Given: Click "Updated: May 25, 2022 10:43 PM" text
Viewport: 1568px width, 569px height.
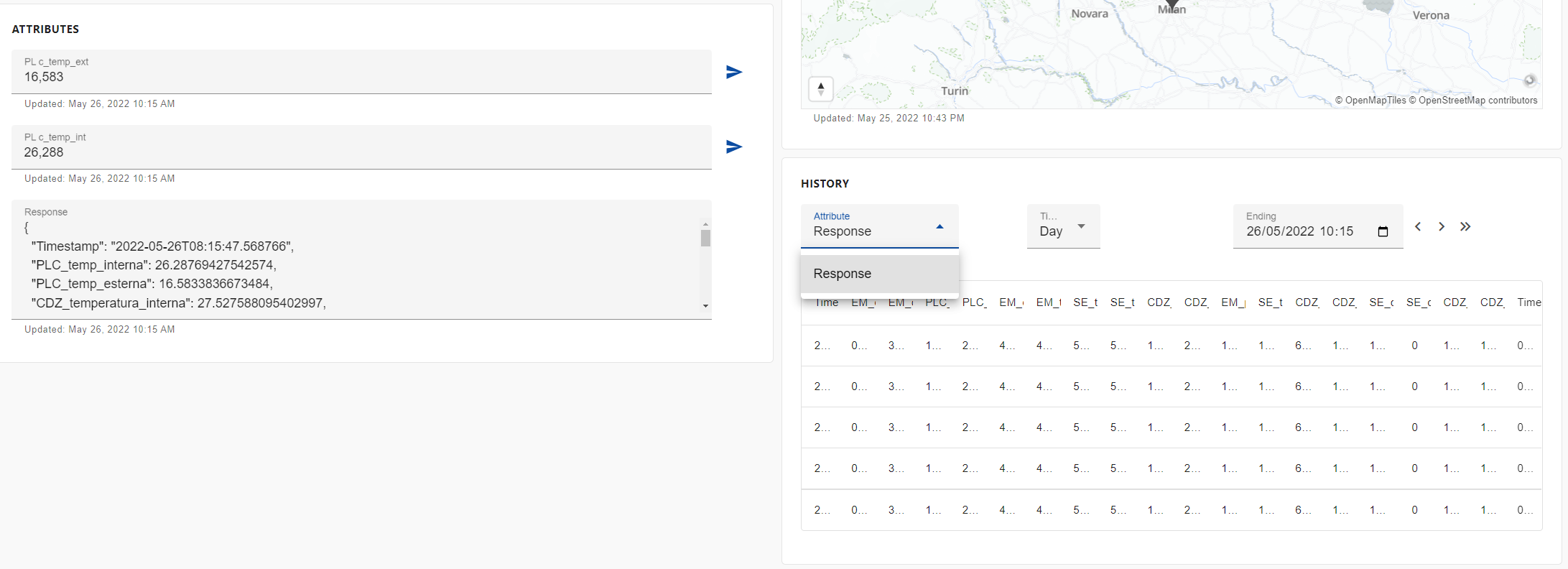Looking at the screenshot, I should click(x=889, y=119).
